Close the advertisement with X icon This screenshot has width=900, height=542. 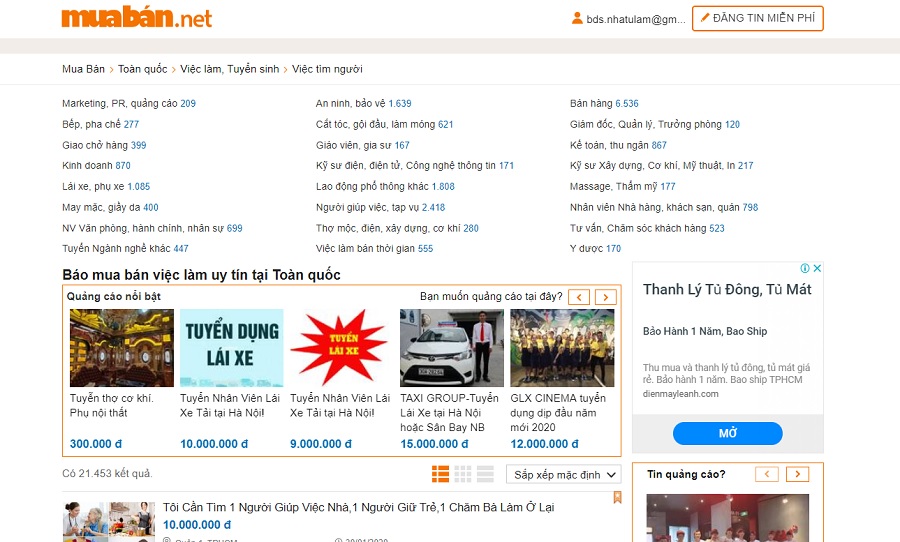(x=817, y=268)
